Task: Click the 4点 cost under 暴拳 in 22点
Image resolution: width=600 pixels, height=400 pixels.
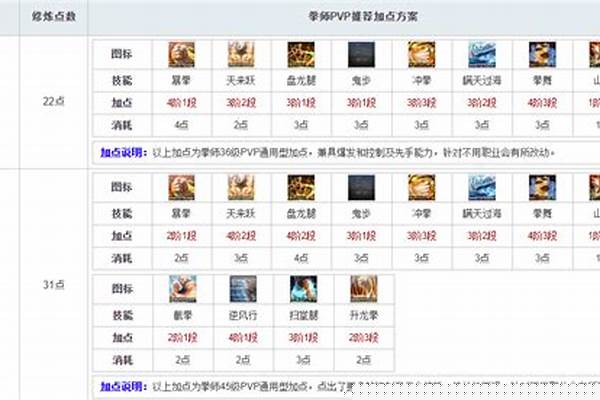Action: click(181, 125)
